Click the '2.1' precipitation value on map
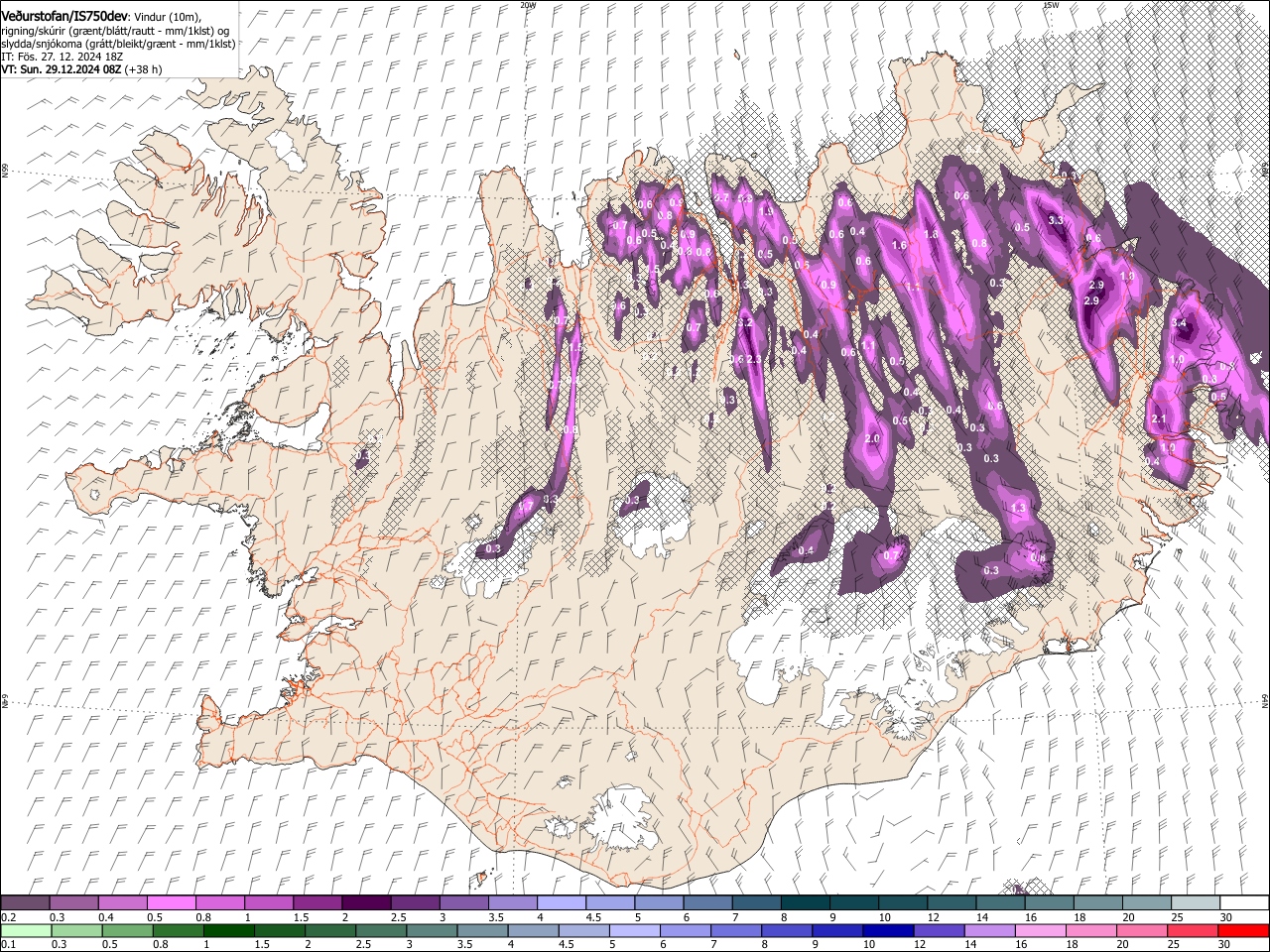Screen dimensions: 1270x952 pyautogui.click(x=1159, y=419)
